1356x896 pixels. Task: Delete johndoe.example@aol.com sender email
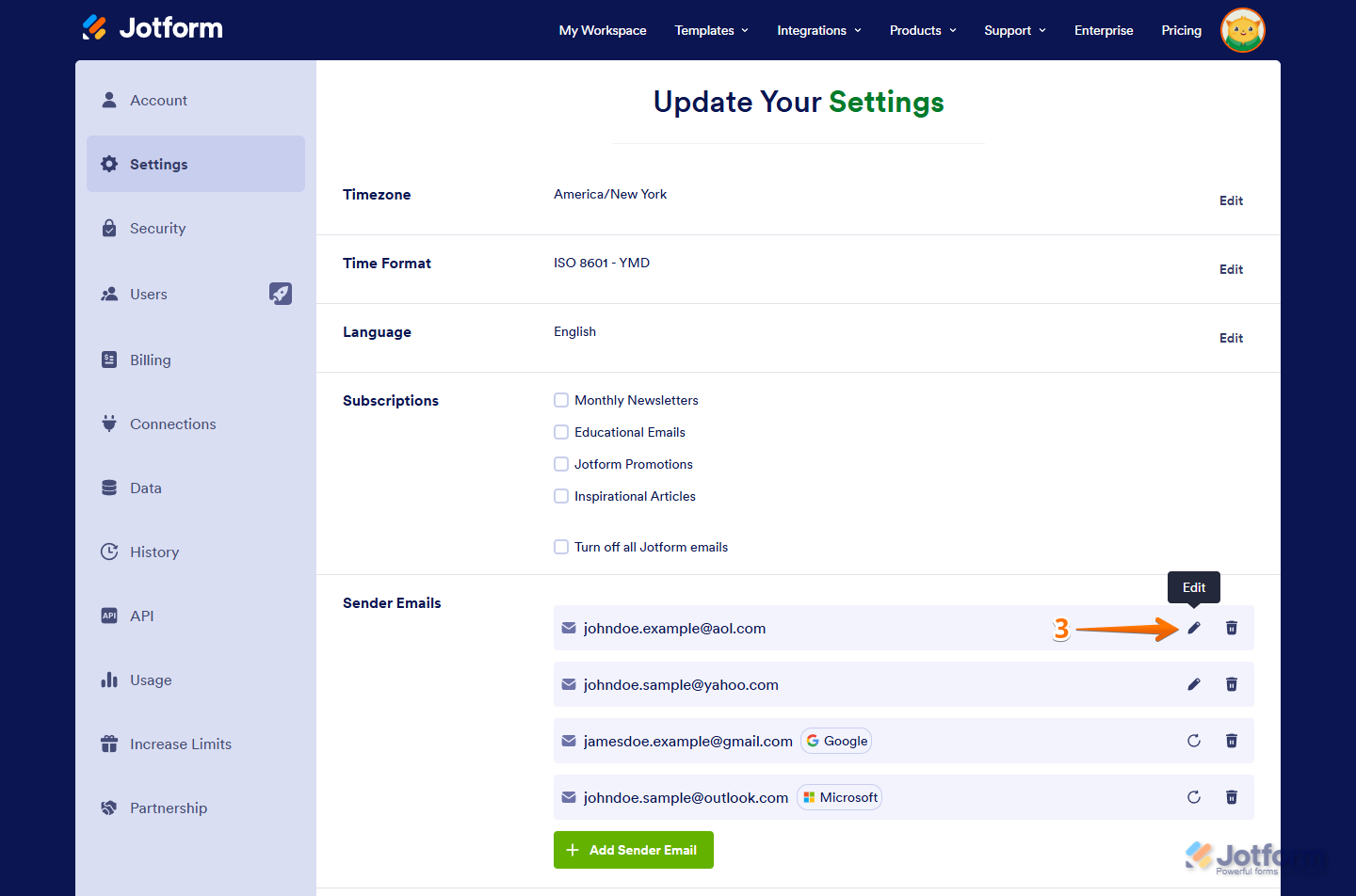click(x=1232, y=628)
